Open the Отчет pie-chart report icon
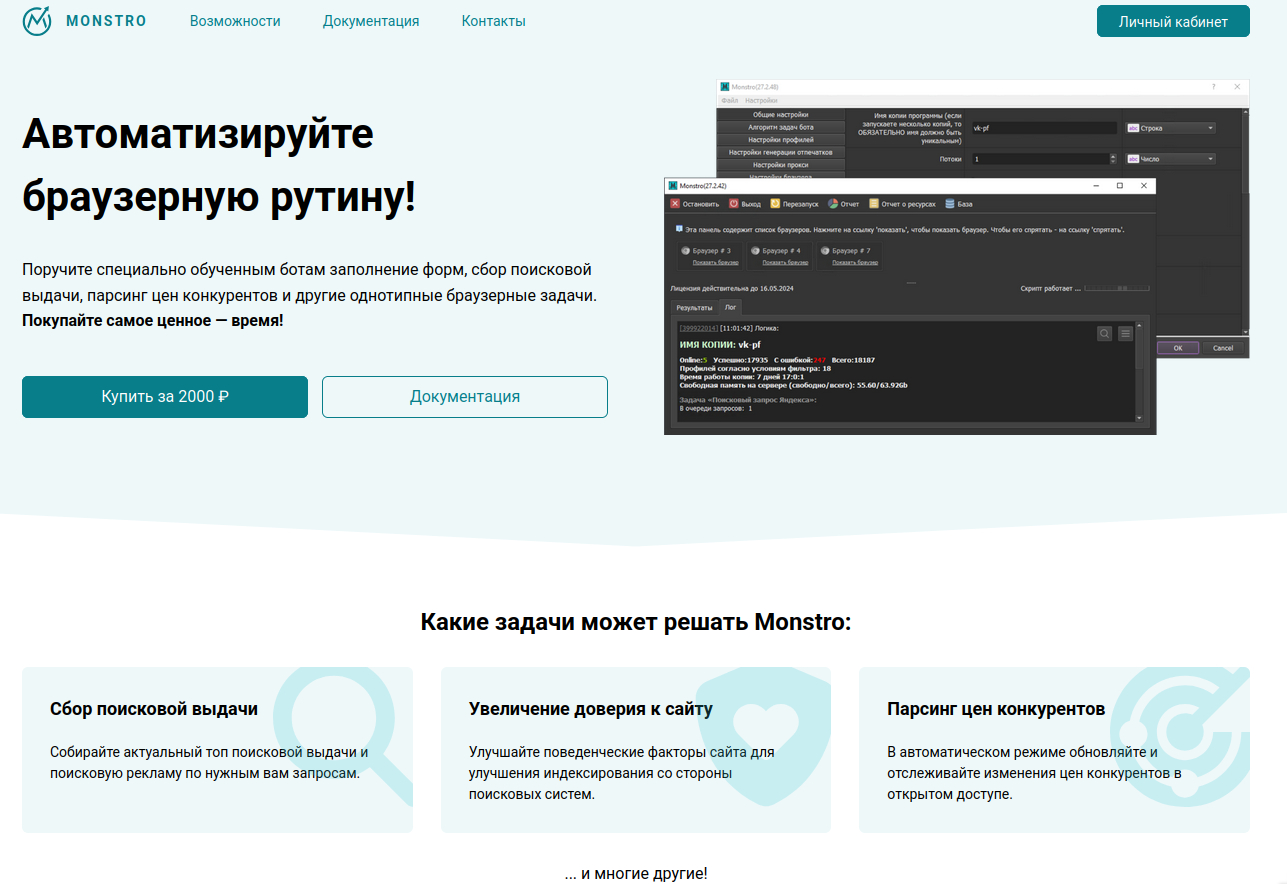This screenshot has width=1287, height=884. pos(832,204)
